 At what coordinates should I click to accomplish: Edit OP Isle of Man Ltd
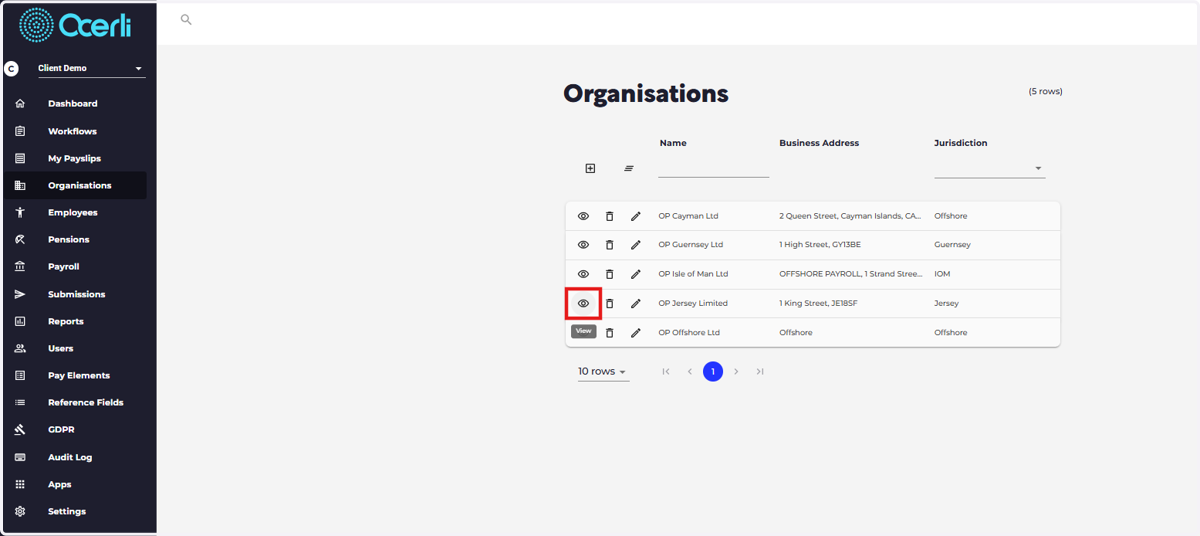[x=635, y=274]
